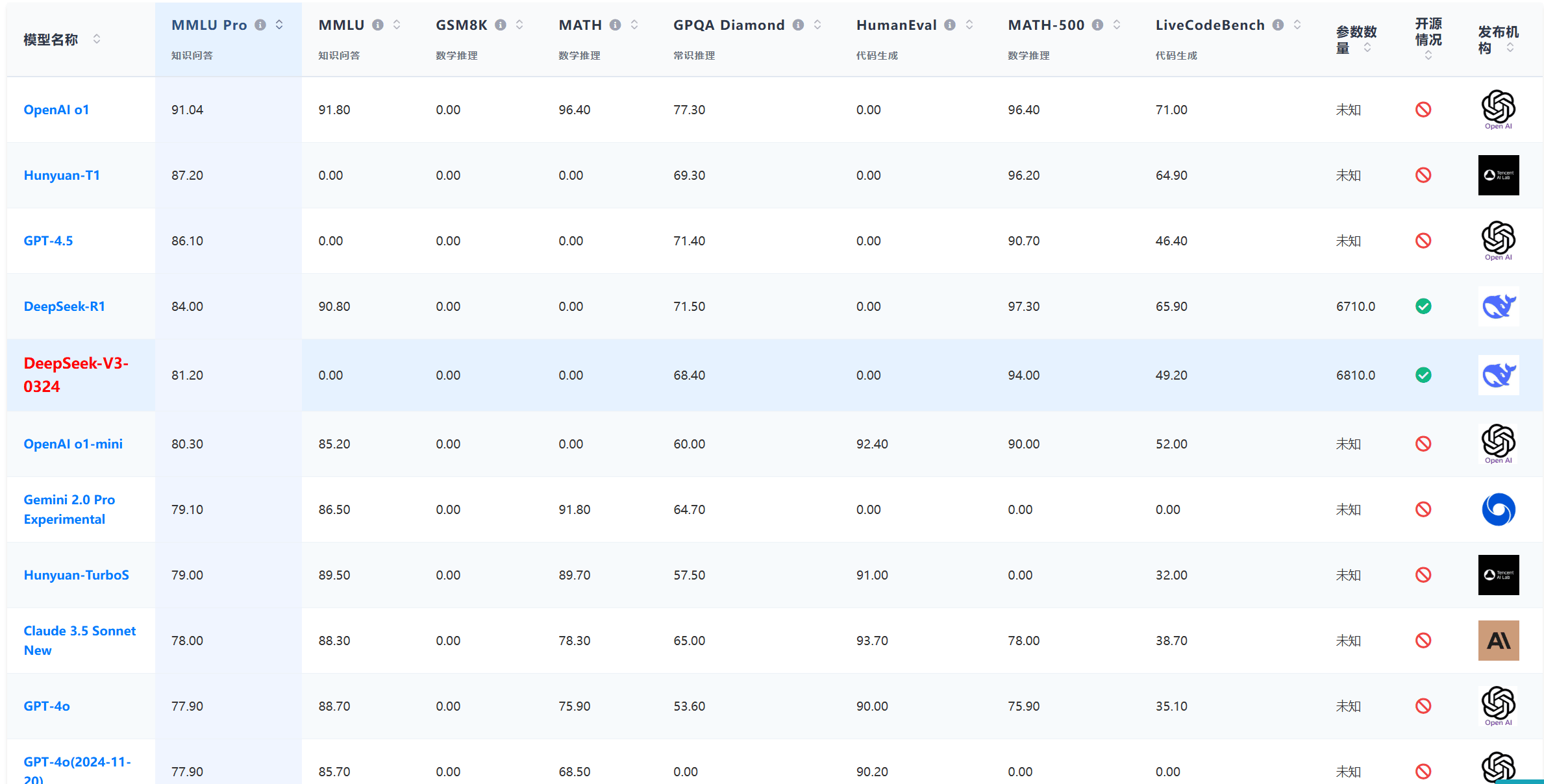Open the DeepSeek-V3-0324 model link
Image resolution: width=1544 pixels, height=784 pixels.
pyautogui.click(x=76, y=375)
